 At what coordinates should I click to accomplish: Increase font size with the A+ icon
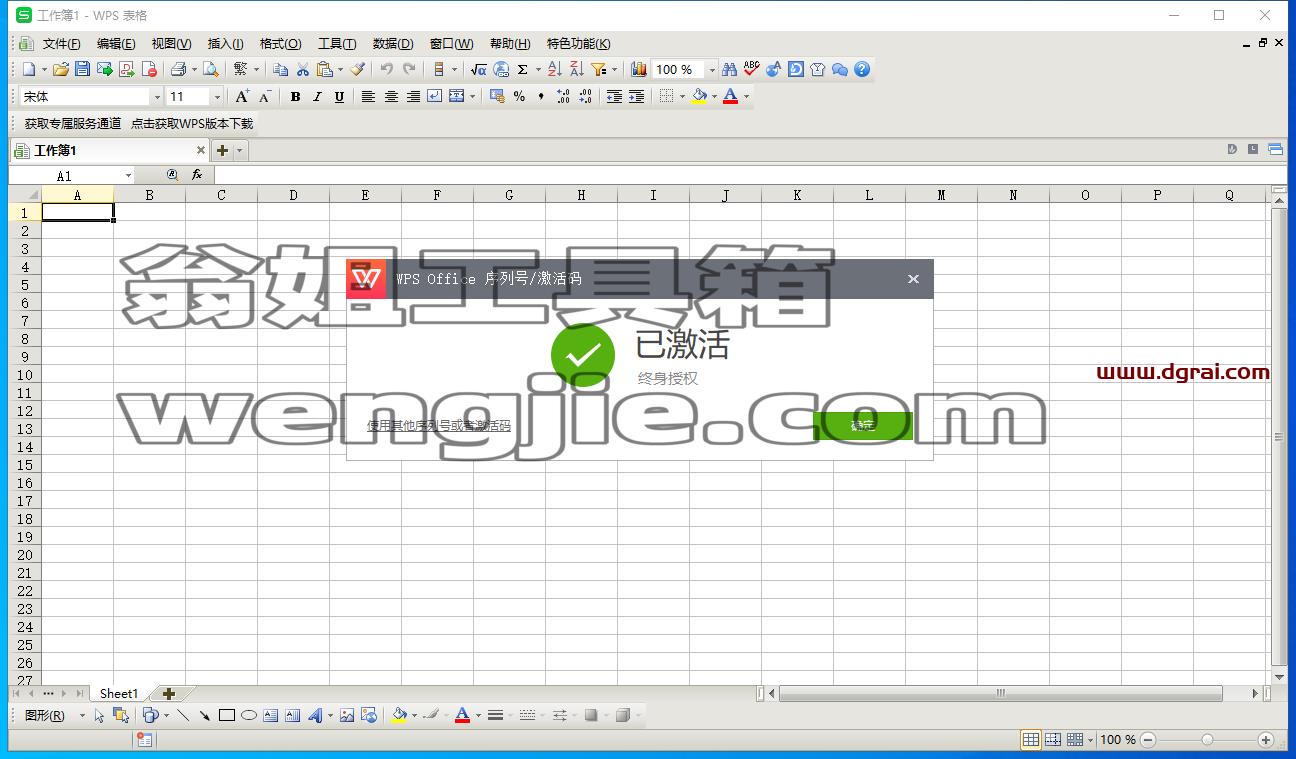click(242, 97)
